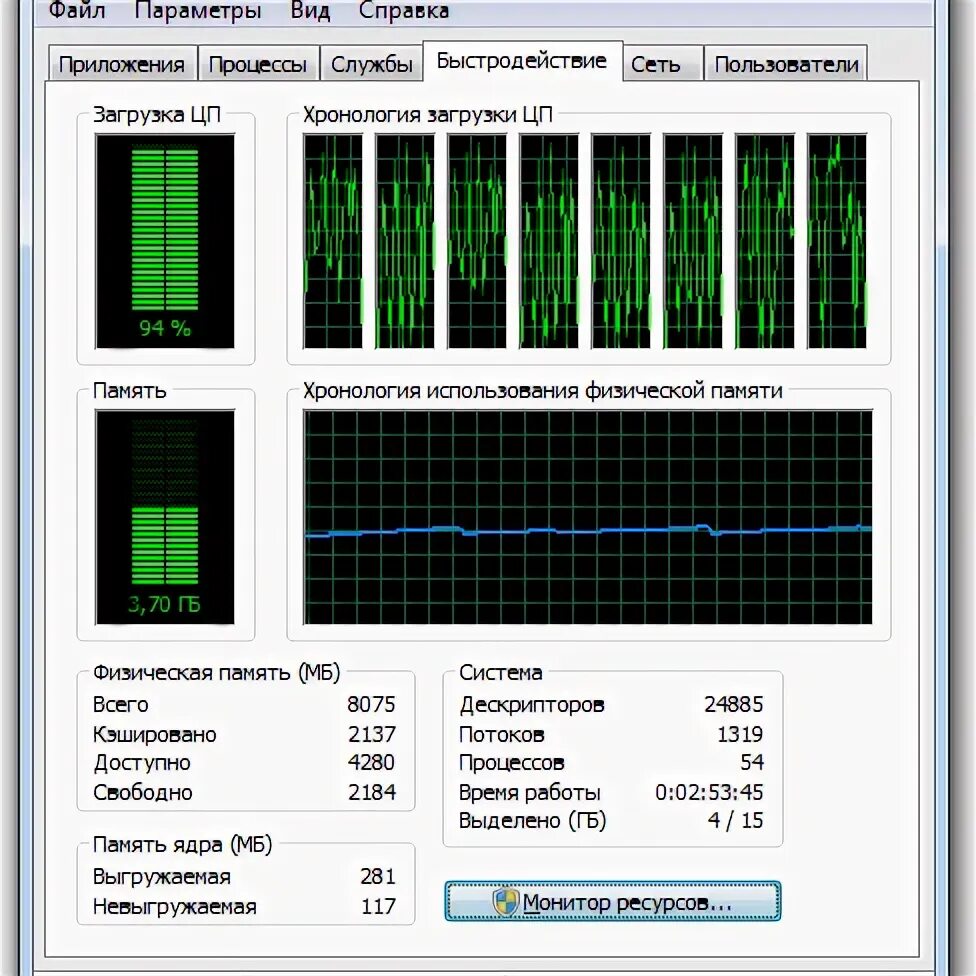Open the Вид menu

pyautogui.click(x=310, y=11)
